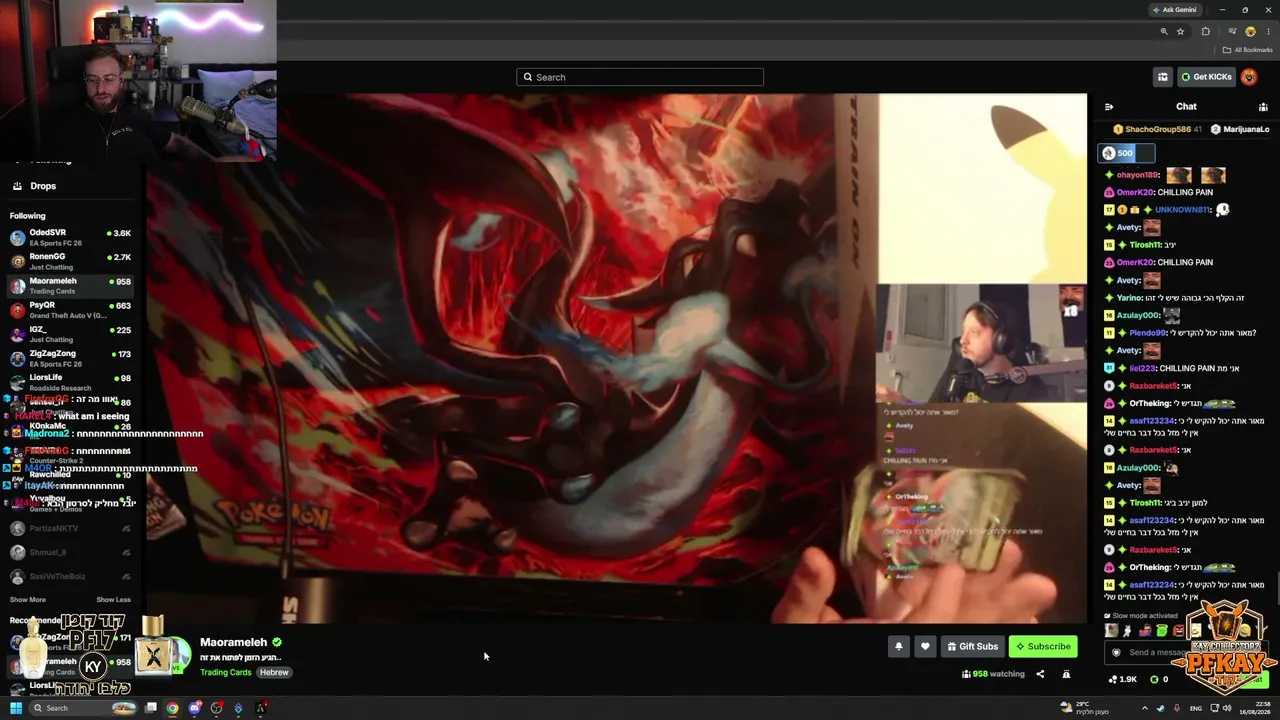Open the volume control in the system tray

click(1227, 708)
